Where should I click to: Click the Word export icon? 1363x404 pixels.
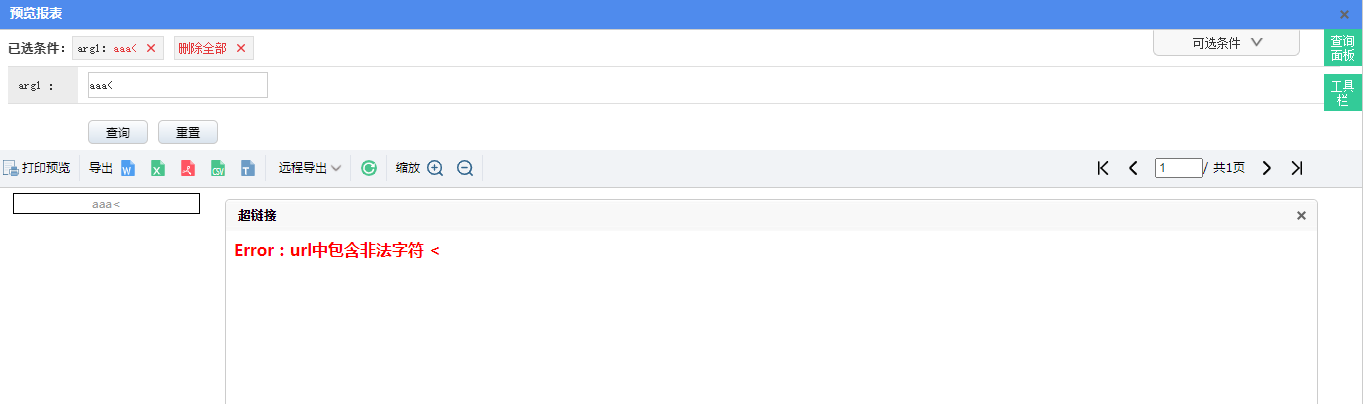pos(128,168)
